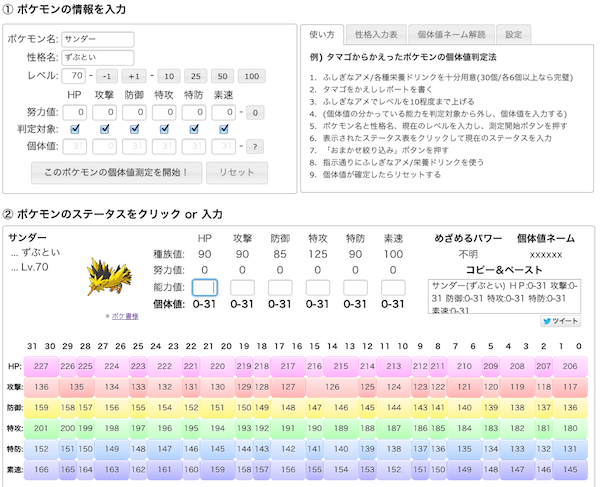This screenshot has width=600, height=487.
Task: Select 特防 stat value 131
Action: click(570, 449)
